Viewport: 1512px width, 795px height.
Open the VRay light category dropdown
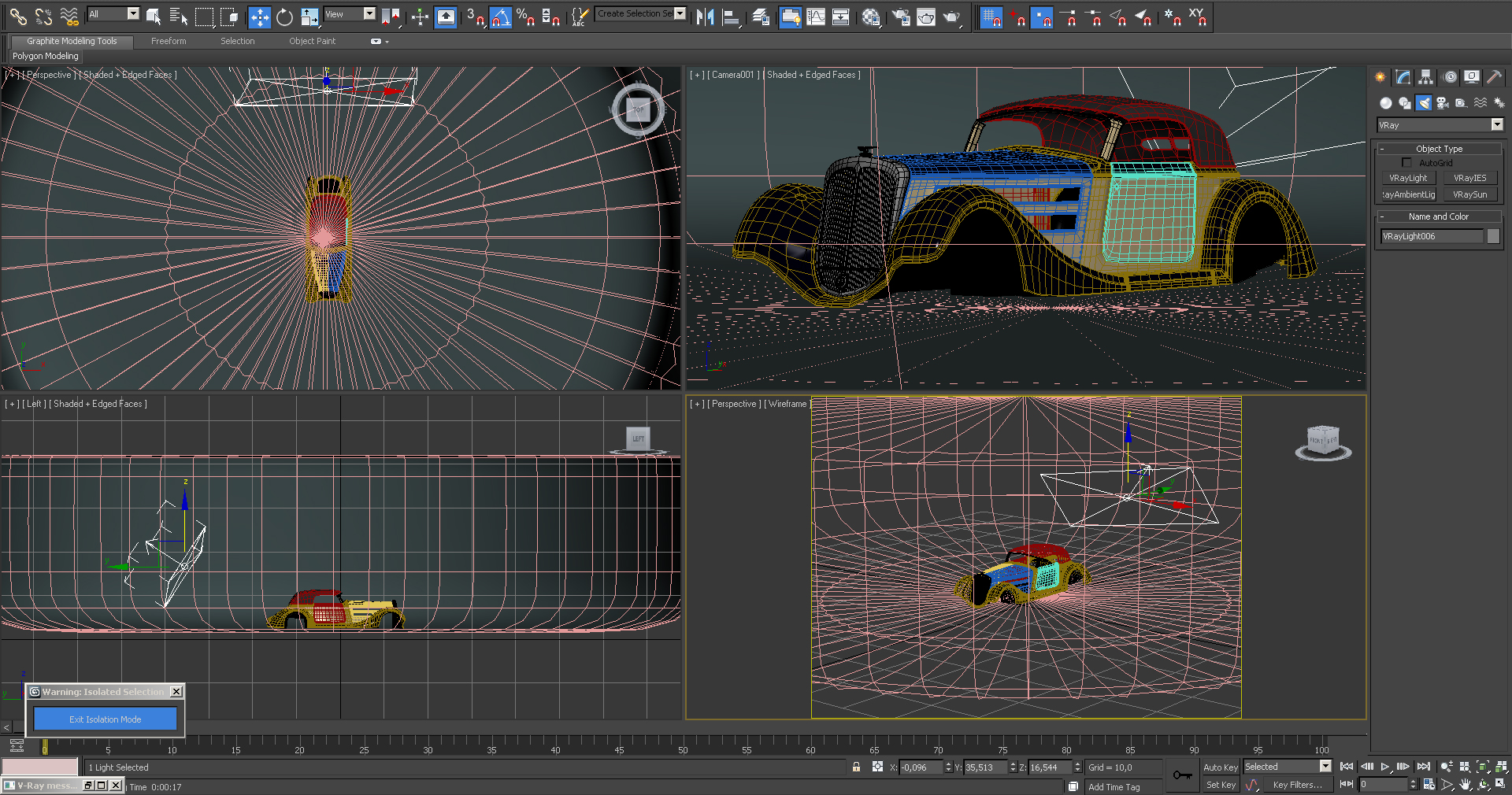point(1496,125)
